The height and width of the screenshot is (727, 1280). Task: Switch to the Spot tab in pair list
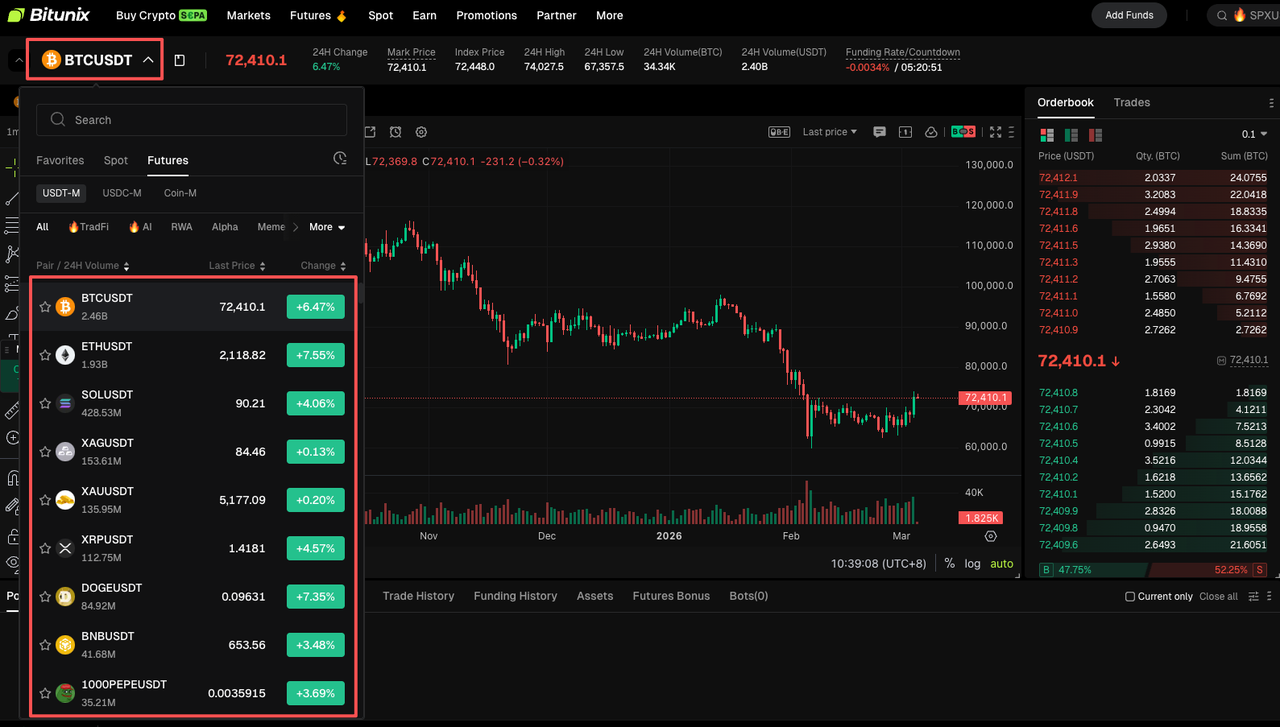(116, 160)
